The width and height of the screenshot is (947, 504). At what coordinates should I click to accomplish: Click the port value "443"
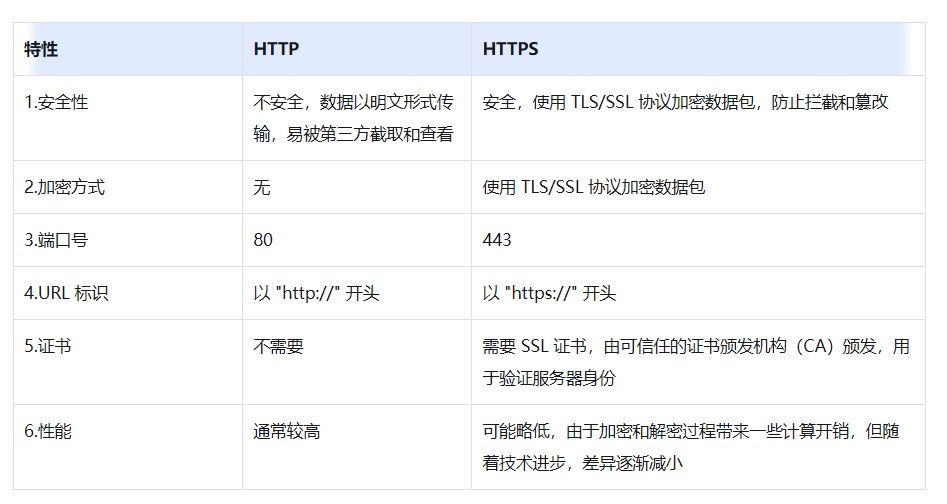coord(496,240)
